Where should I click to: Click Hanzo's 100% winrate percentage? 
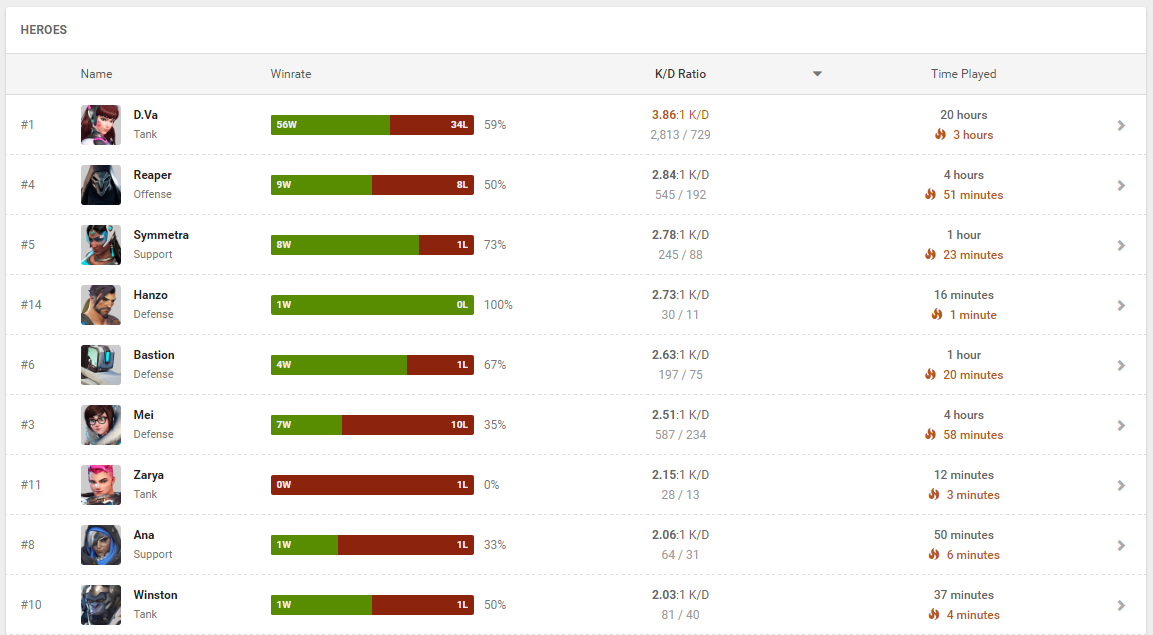pos(498,305)
